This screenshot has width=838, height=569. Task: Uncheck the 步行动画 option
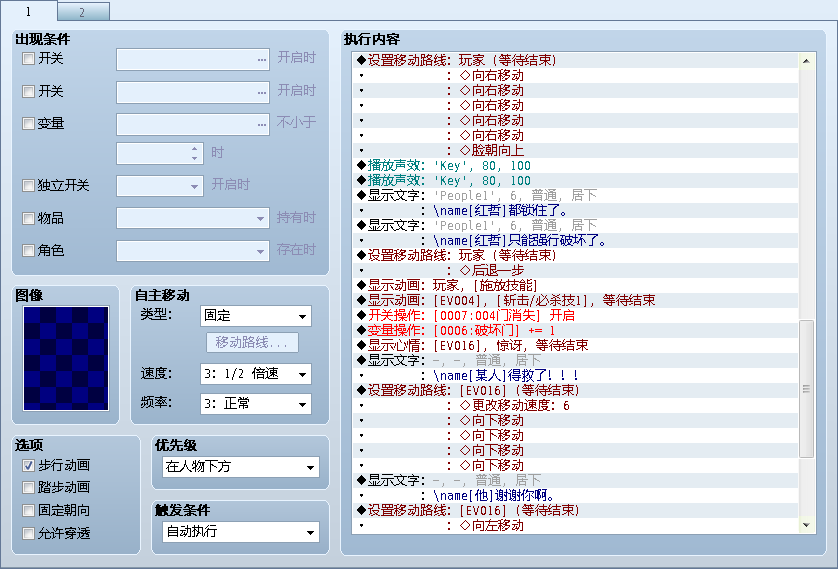tap(28, 466)
